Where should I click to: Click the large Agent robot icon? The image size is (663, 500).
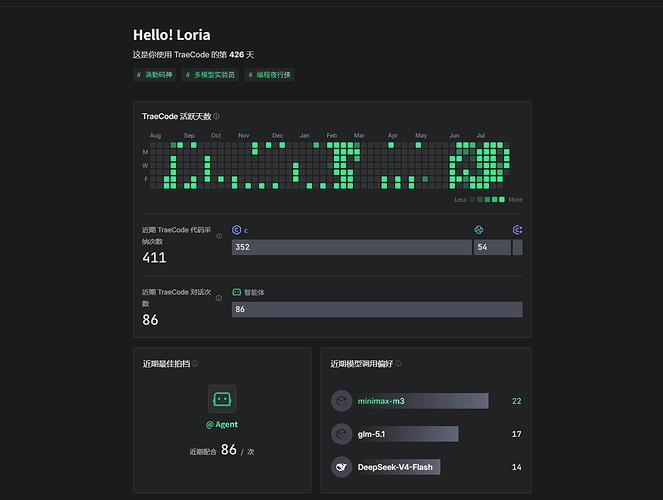coord(222,399)
